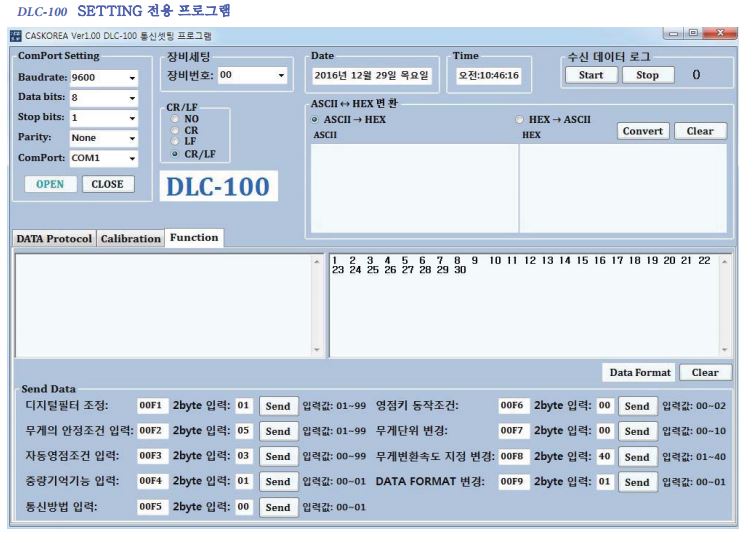754x543 pixels.
Task: Stop the receive data log
Action: 648,75
